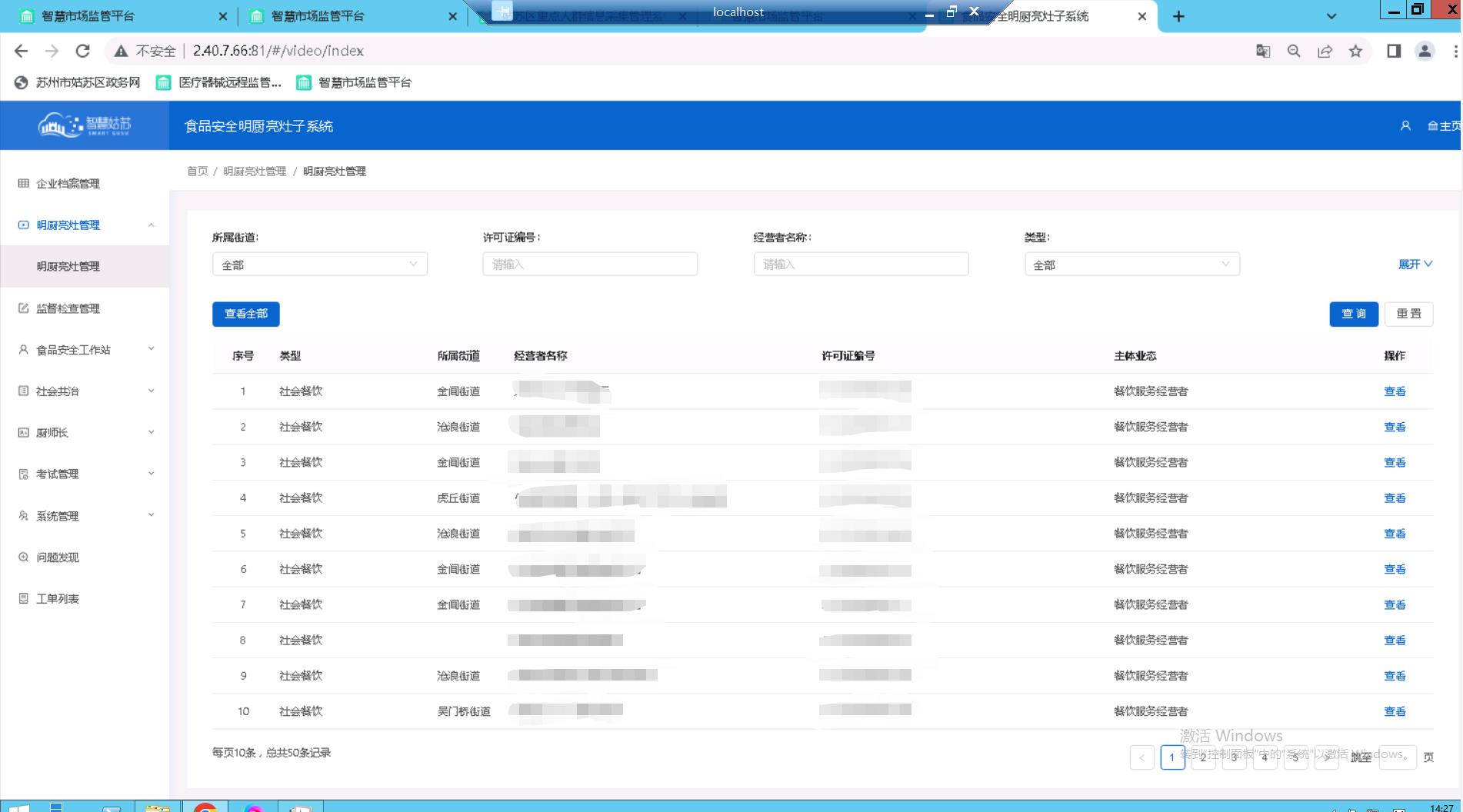Click the 重置 reset button
The width and height of the screenshot is (1463, 812).
coord(1408,314)
